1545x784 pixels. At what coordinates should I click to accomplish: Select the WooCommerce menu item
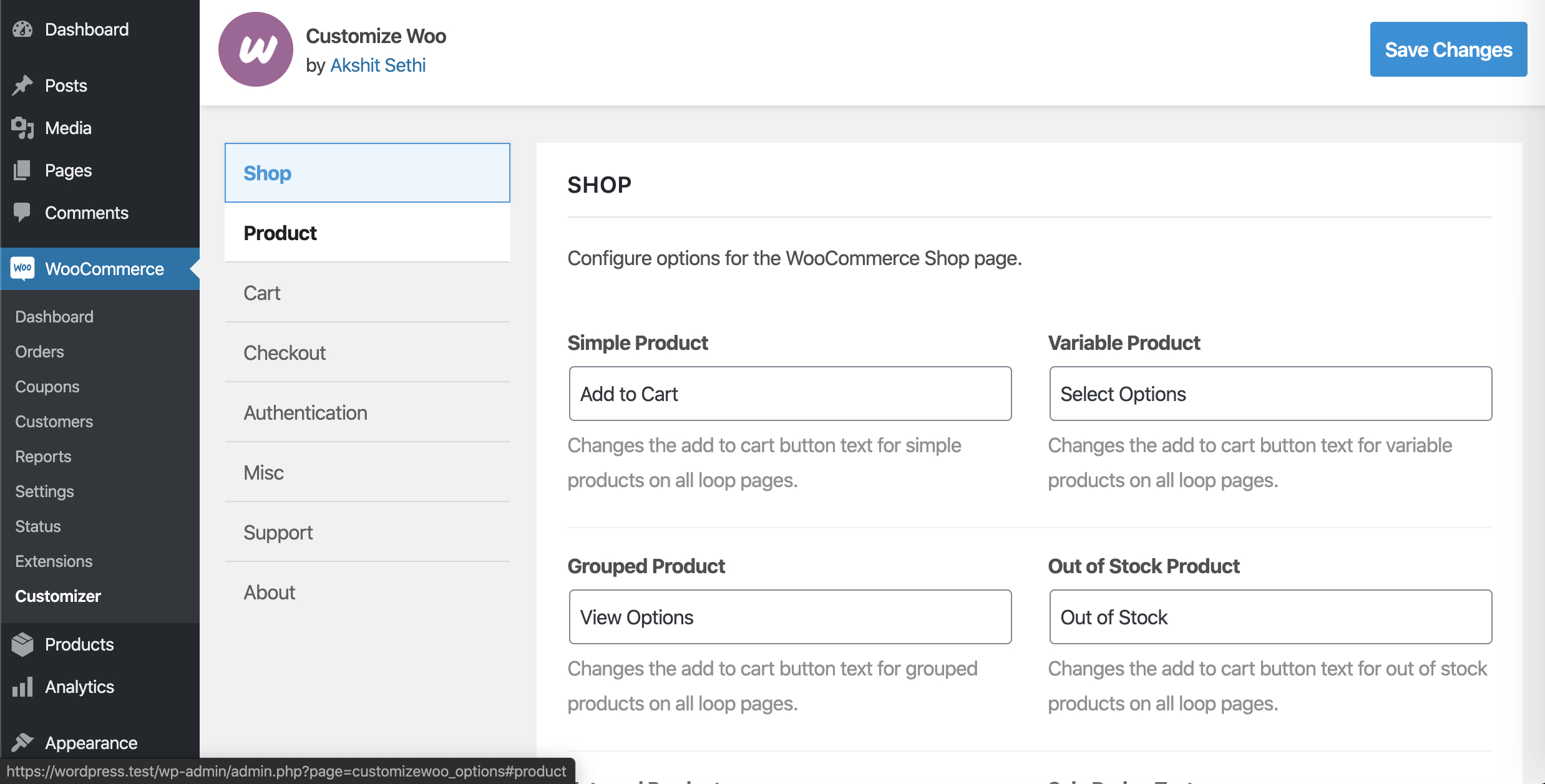point(100,269)
